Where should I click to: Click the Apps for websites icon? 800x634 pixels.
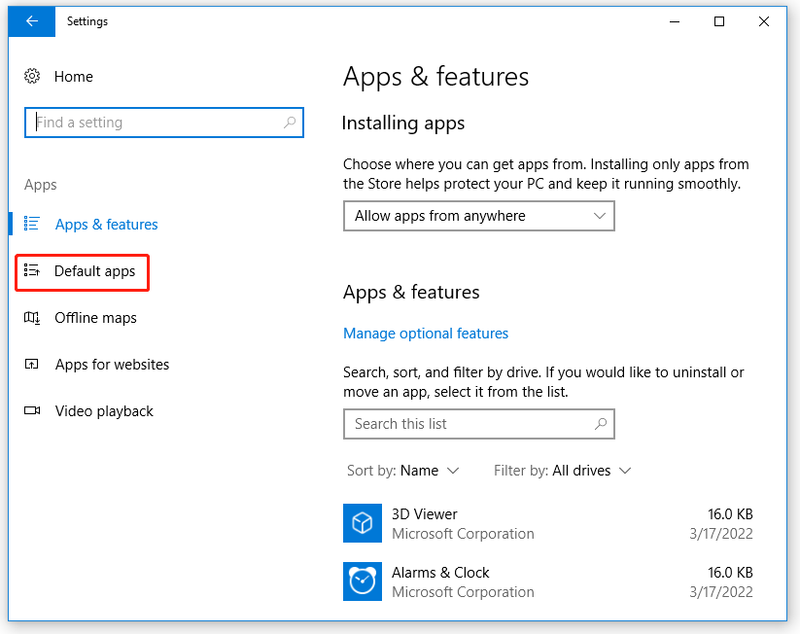32,364
